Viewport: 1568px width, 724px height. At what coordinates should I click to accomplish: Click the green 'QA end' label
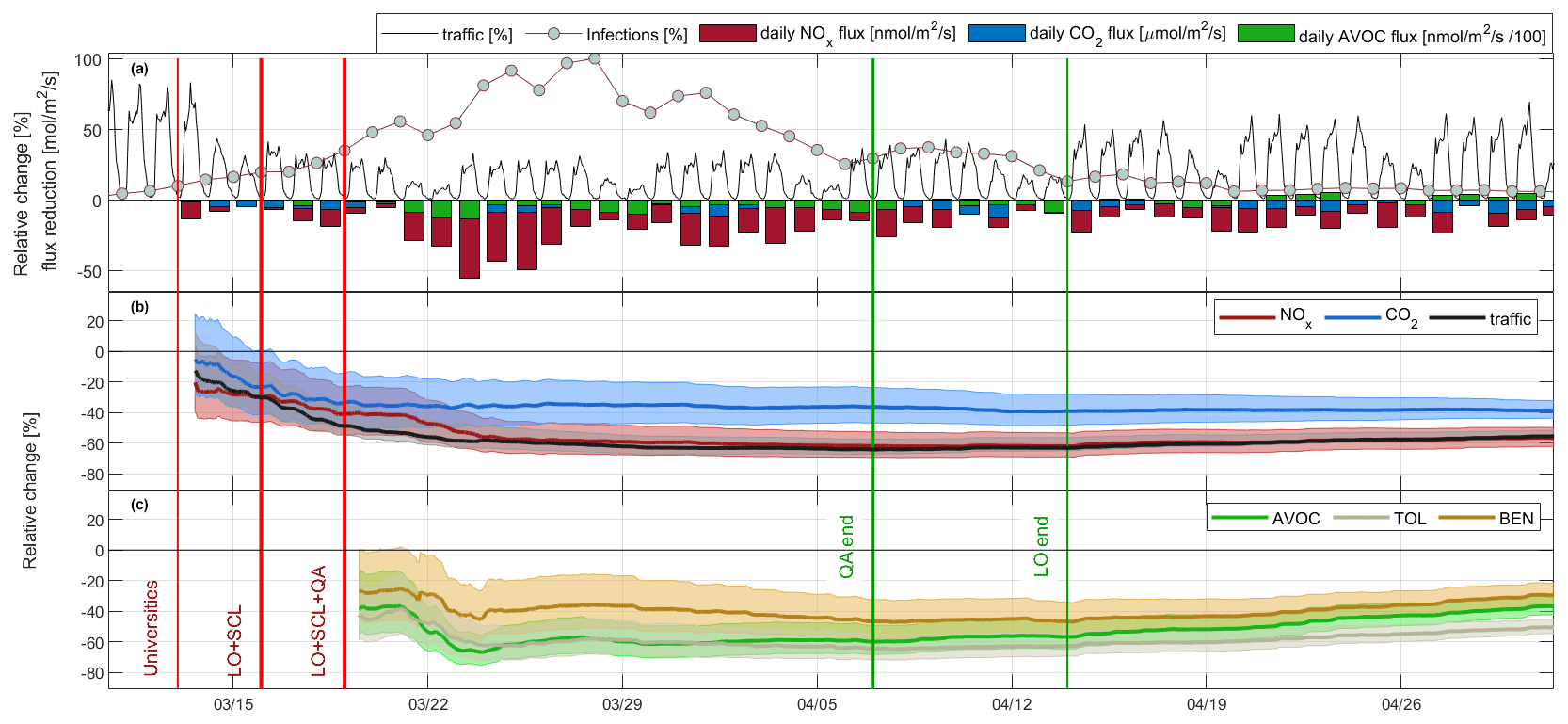click(846, 546)
